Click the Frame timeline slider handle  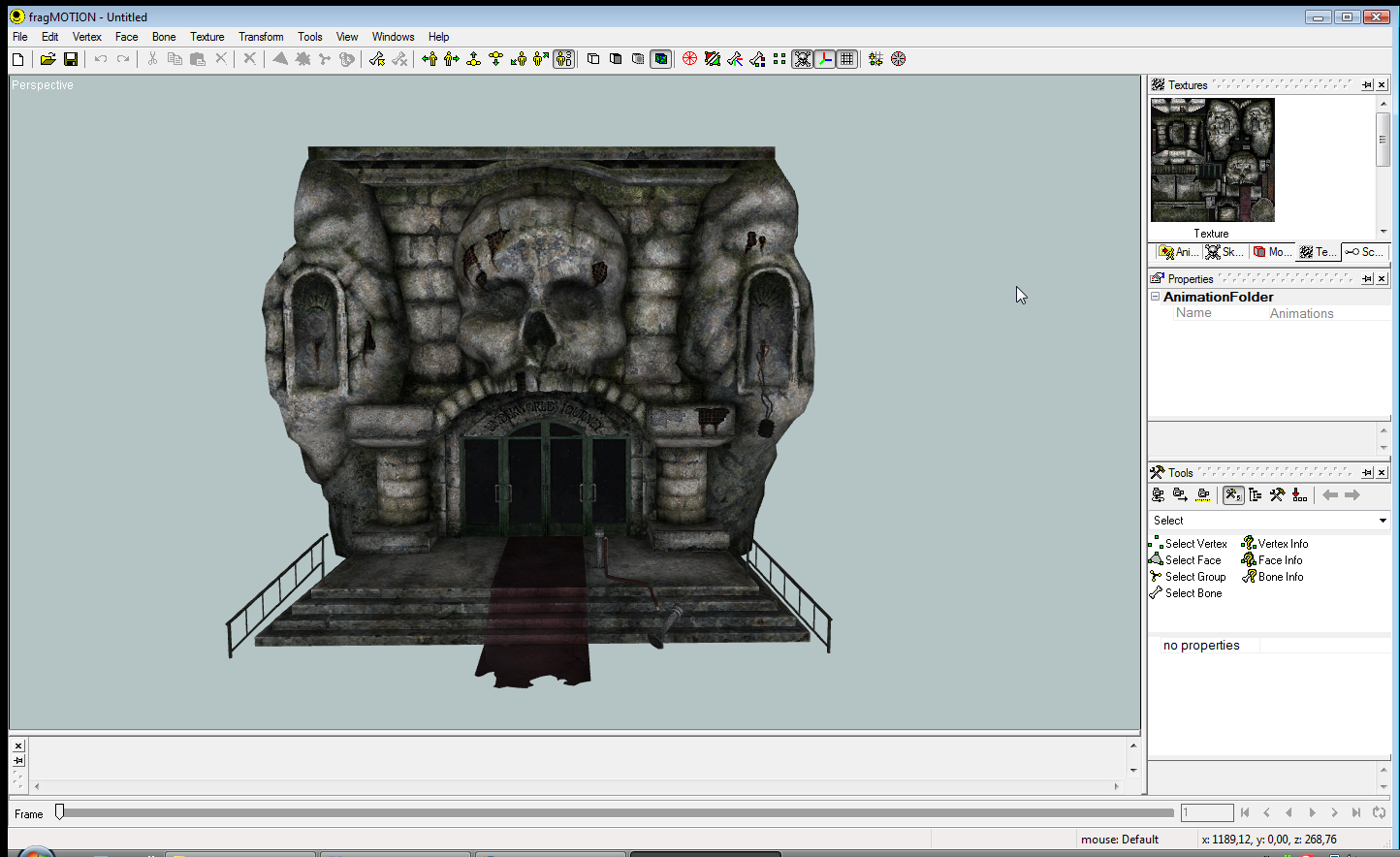tap(60, 812)
